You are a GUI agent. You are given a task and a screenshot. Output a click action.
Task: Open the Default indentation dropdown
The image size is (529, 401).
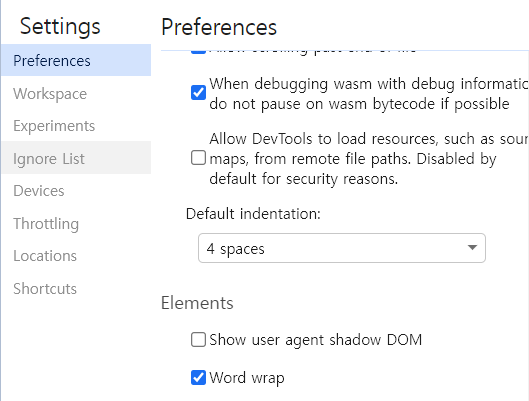tap(342, 248)
